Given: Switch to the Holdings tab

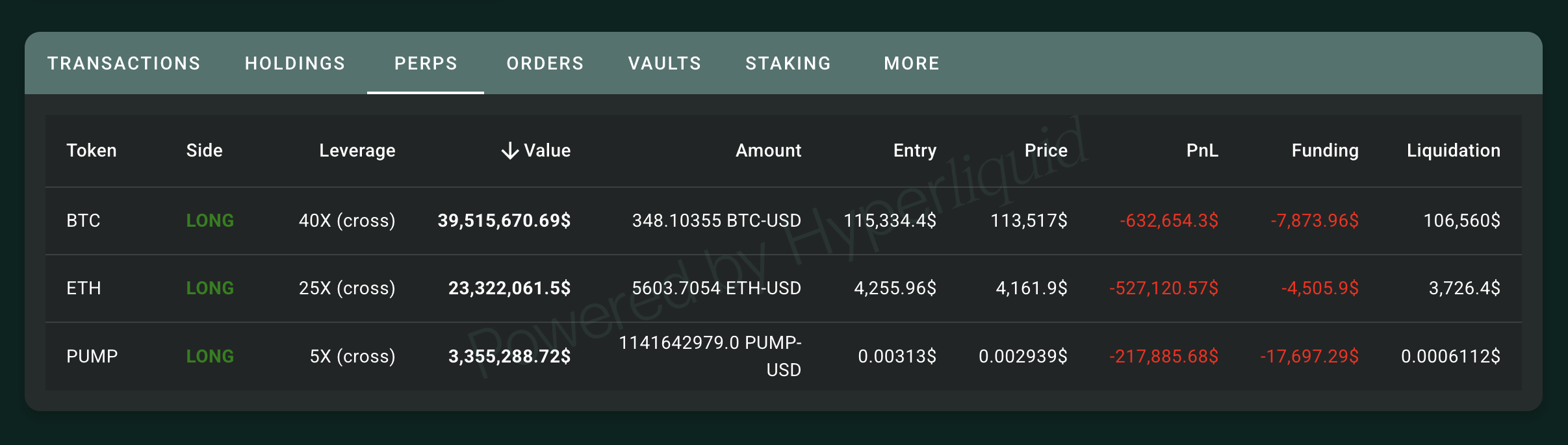Looking at the screenshot, I should click(295, 63).
